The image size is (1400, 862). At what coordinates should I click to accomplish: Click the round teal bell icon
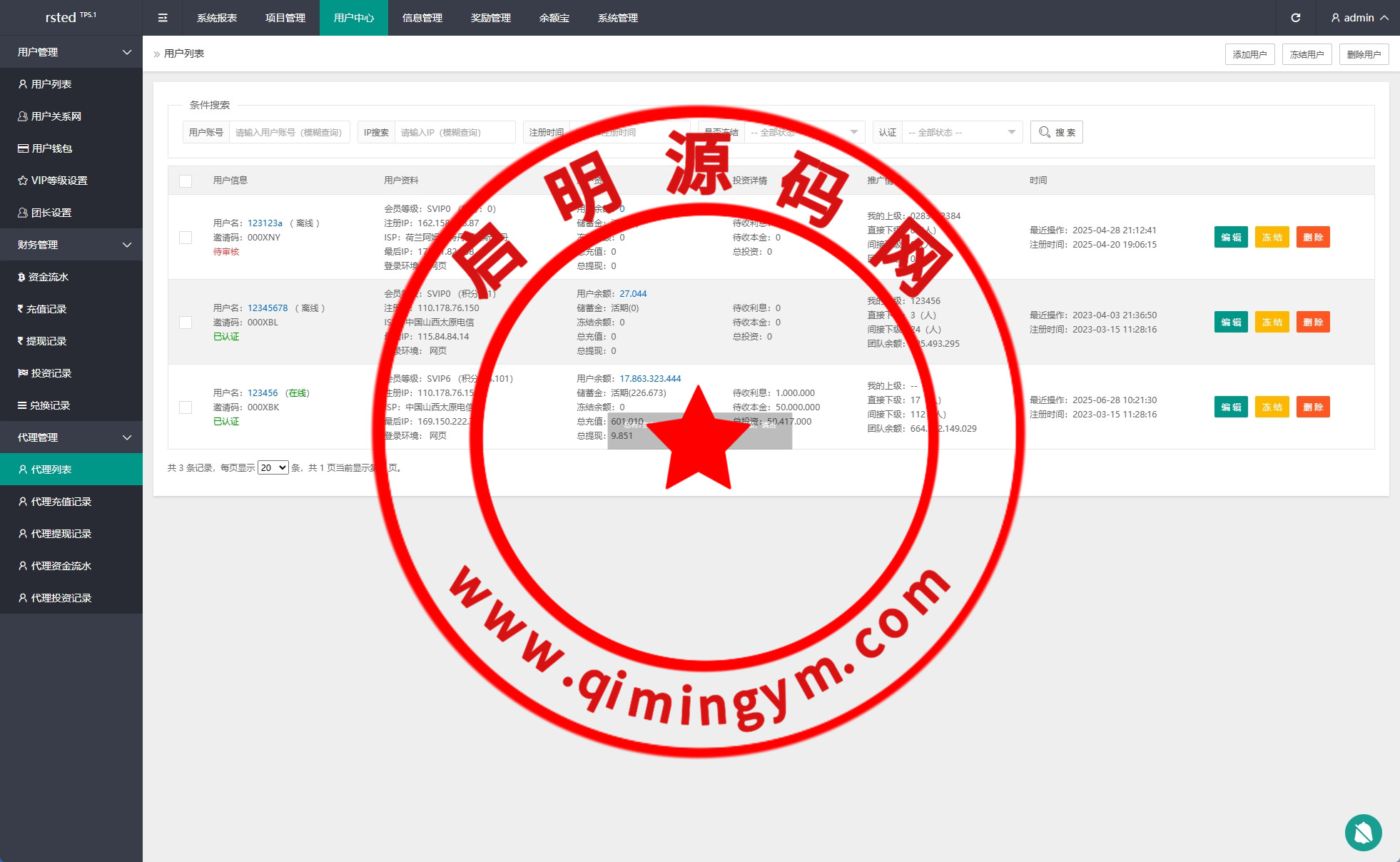[x=1363, y=832]
